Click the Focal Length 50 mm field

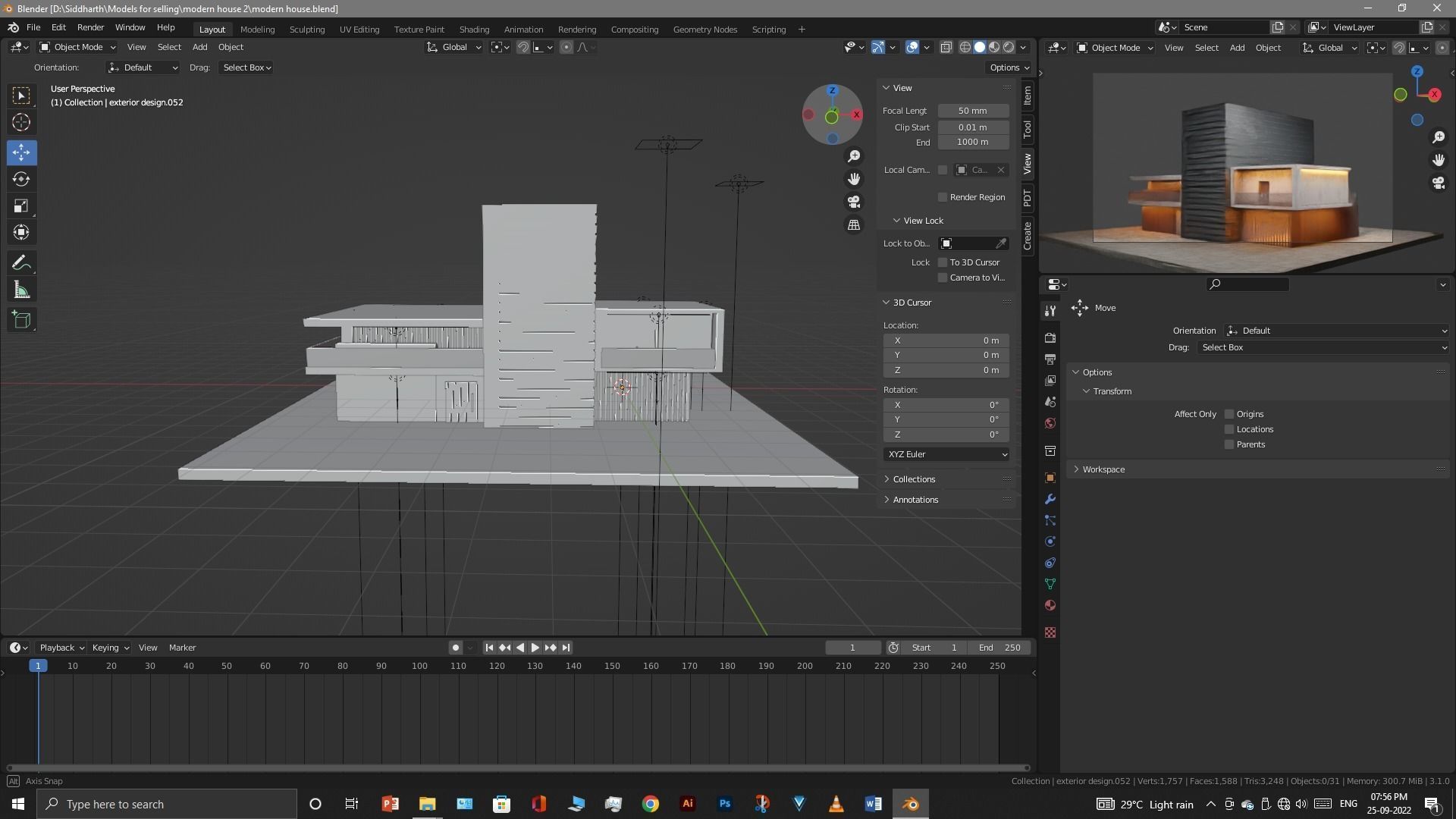click(x=973, y=111)
